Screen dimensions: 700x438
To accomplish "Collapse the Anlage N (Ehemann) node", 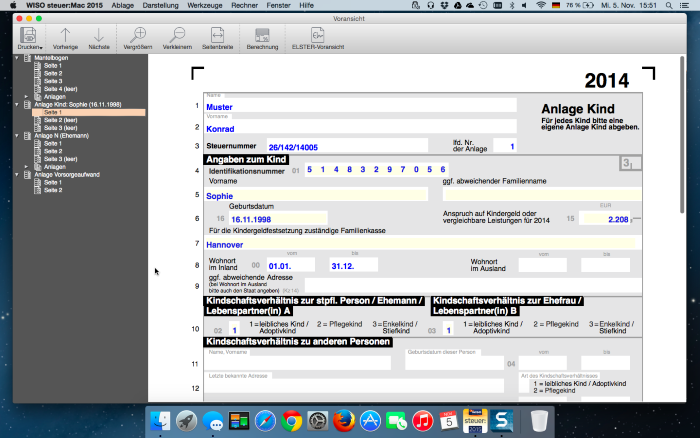I will pos(17,136).
